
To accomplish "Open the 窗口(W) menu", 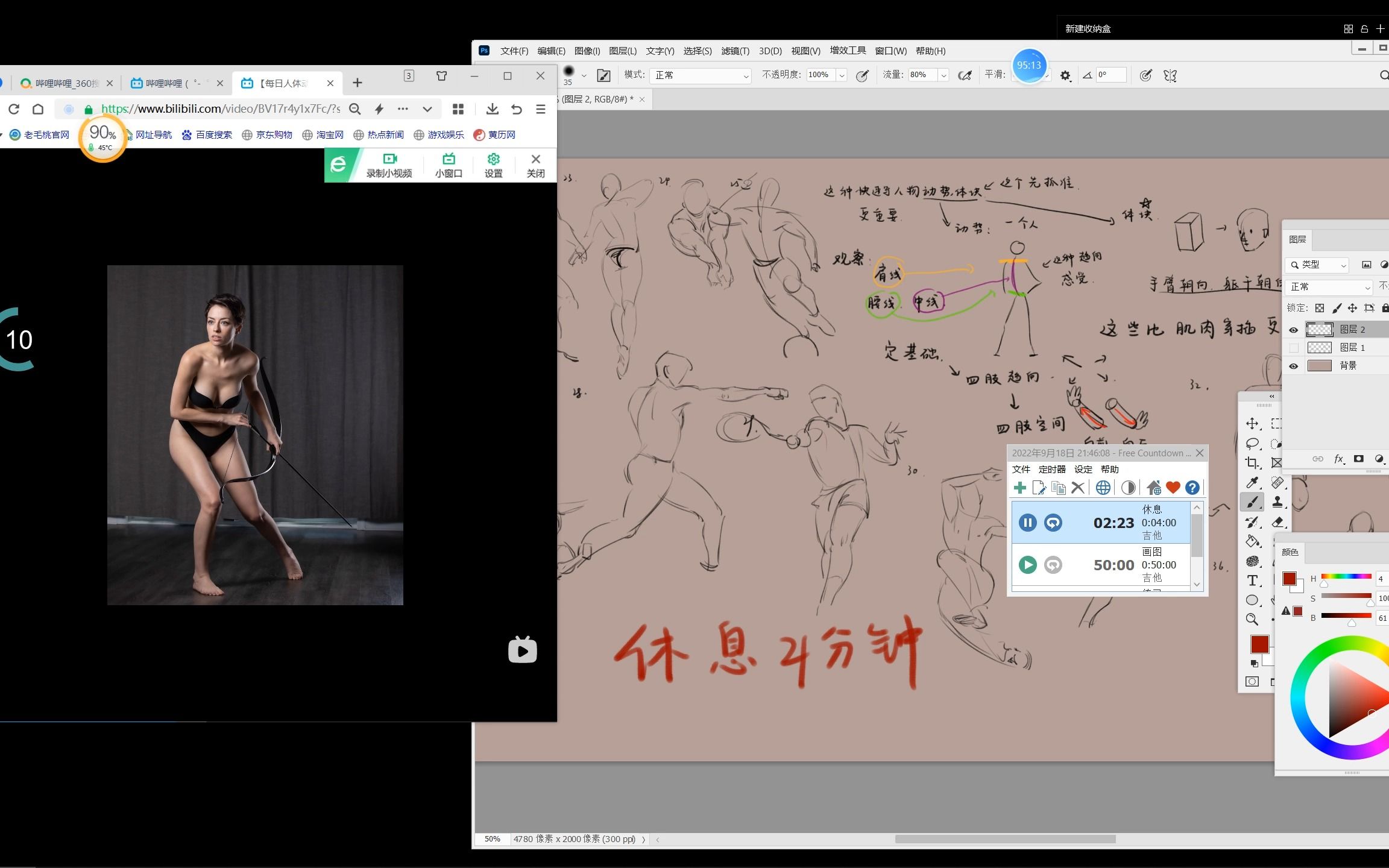I will coord(890,51).
